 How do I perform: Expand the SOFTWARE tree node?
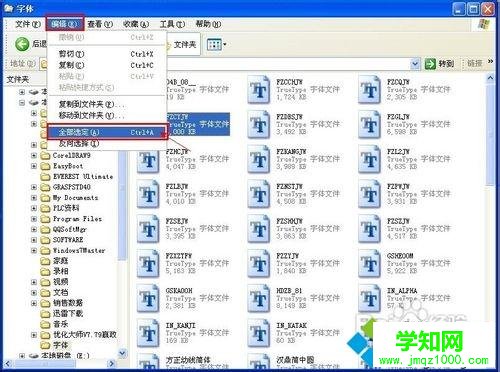[34, 240]
